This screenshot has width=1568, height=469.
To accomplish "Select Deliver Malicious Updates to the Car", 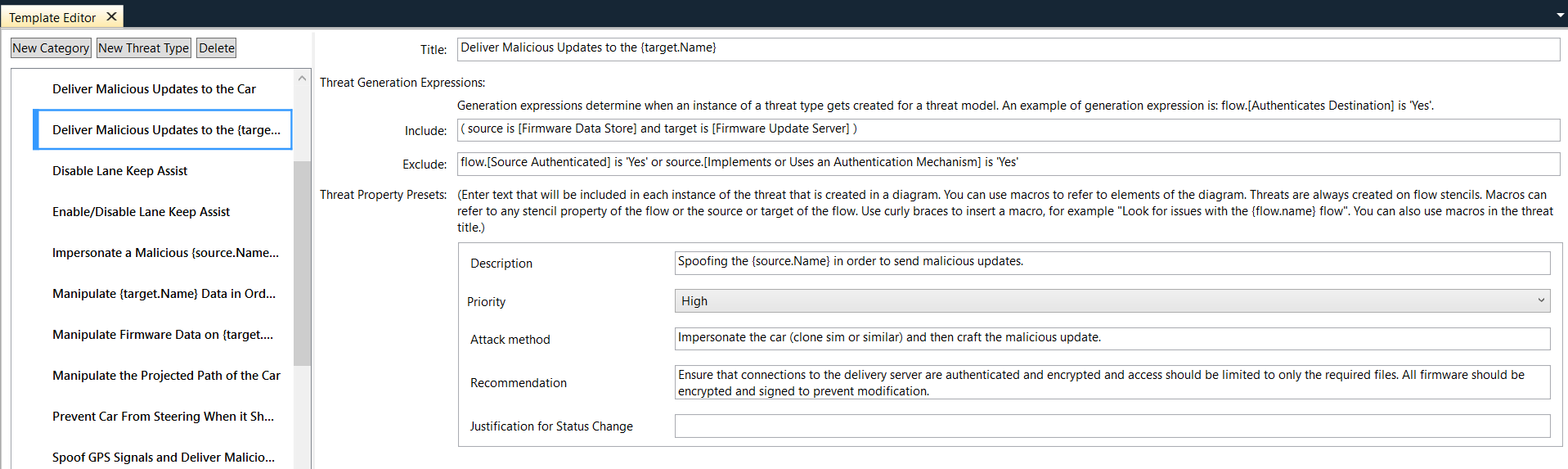I will coord(154,89).
